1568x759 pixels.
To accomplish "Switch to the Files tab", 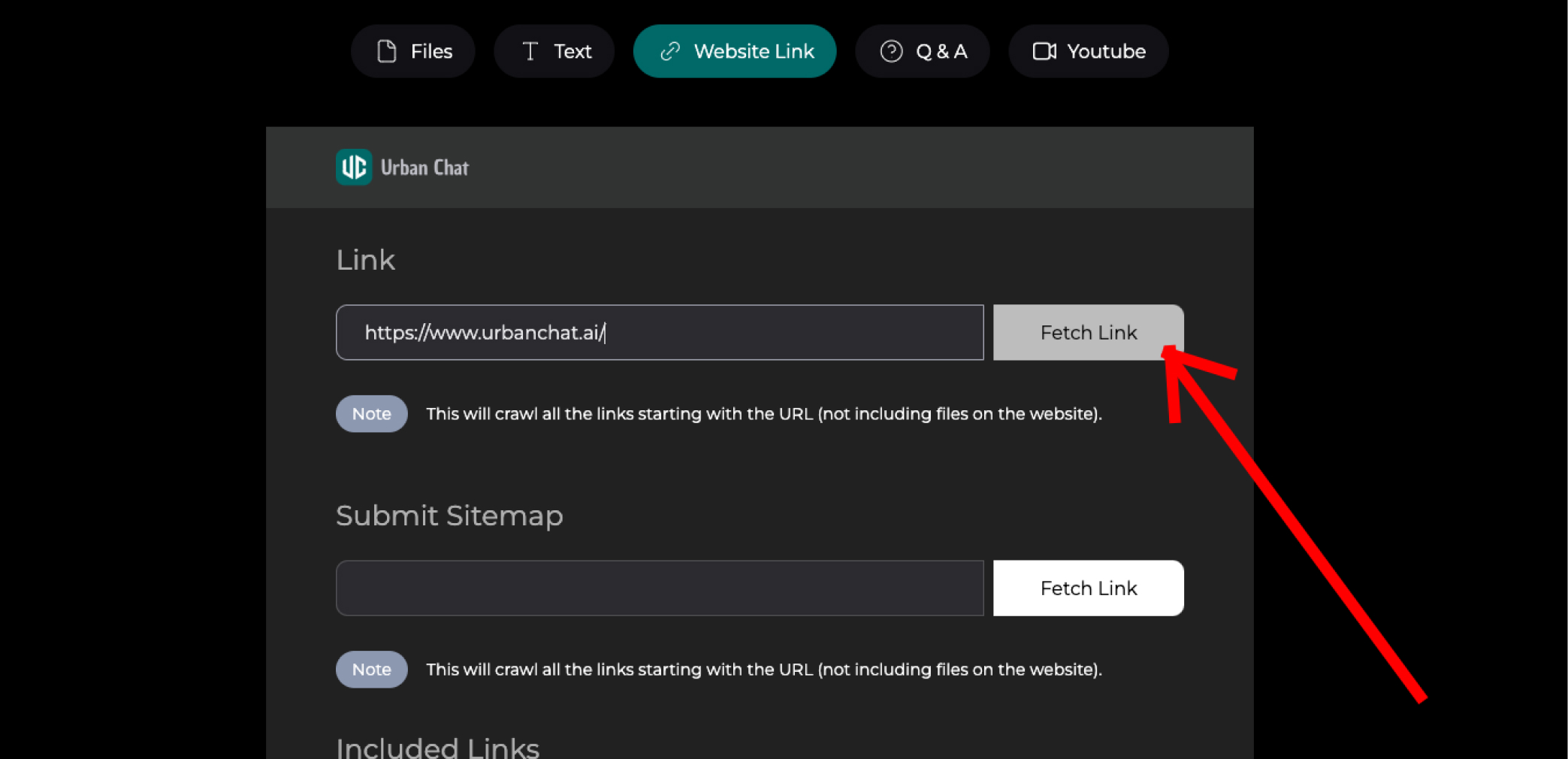I will tap(413, 51).
